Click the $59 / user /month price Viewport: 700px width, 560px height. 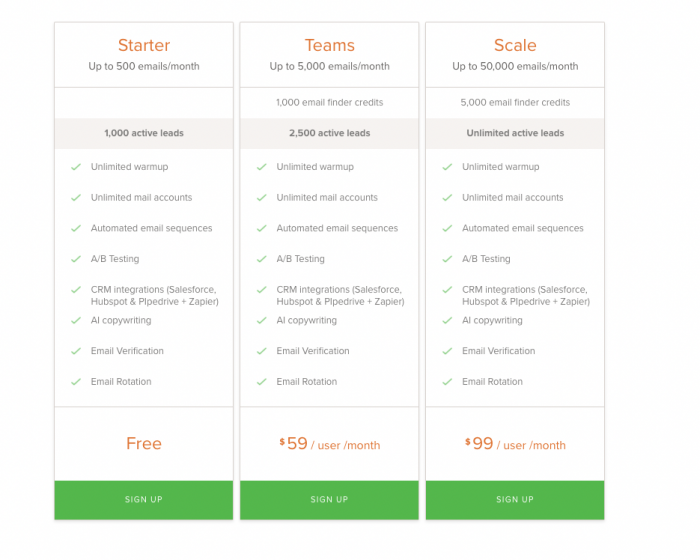[x=329, y=444]
